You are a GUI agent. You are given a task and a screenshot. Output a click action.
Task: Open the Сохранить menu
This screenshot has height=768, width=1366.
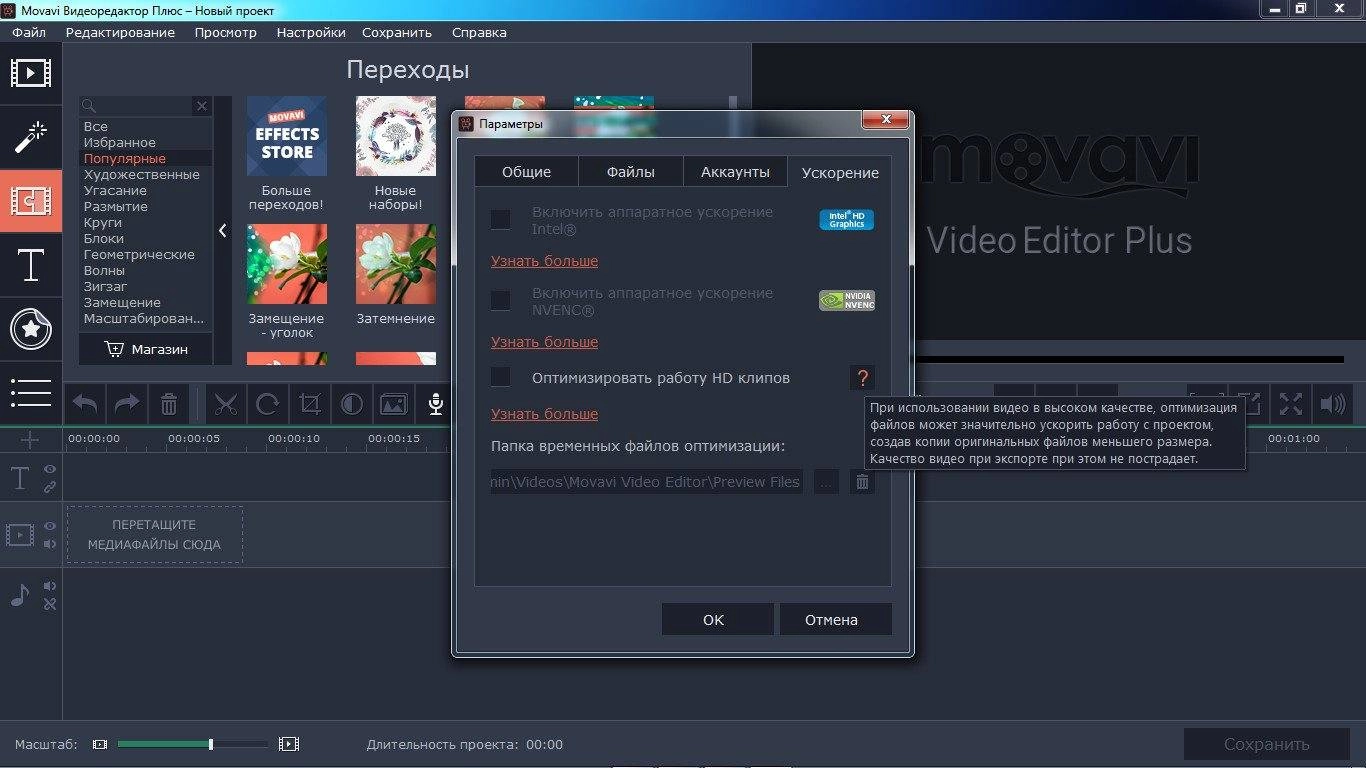397,32
